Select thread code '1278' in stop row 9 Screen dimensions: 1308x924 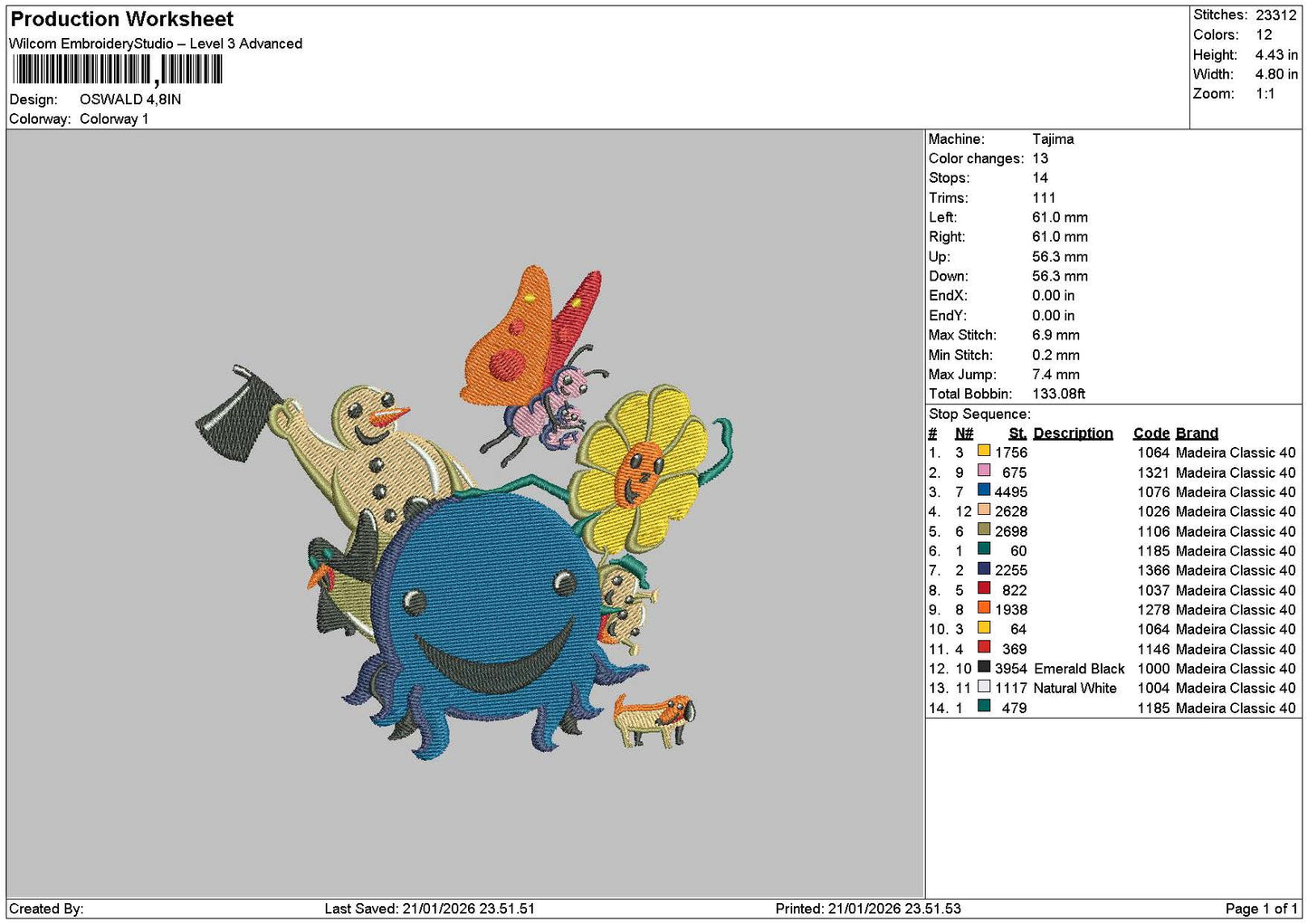click(x=1153, y=610)
